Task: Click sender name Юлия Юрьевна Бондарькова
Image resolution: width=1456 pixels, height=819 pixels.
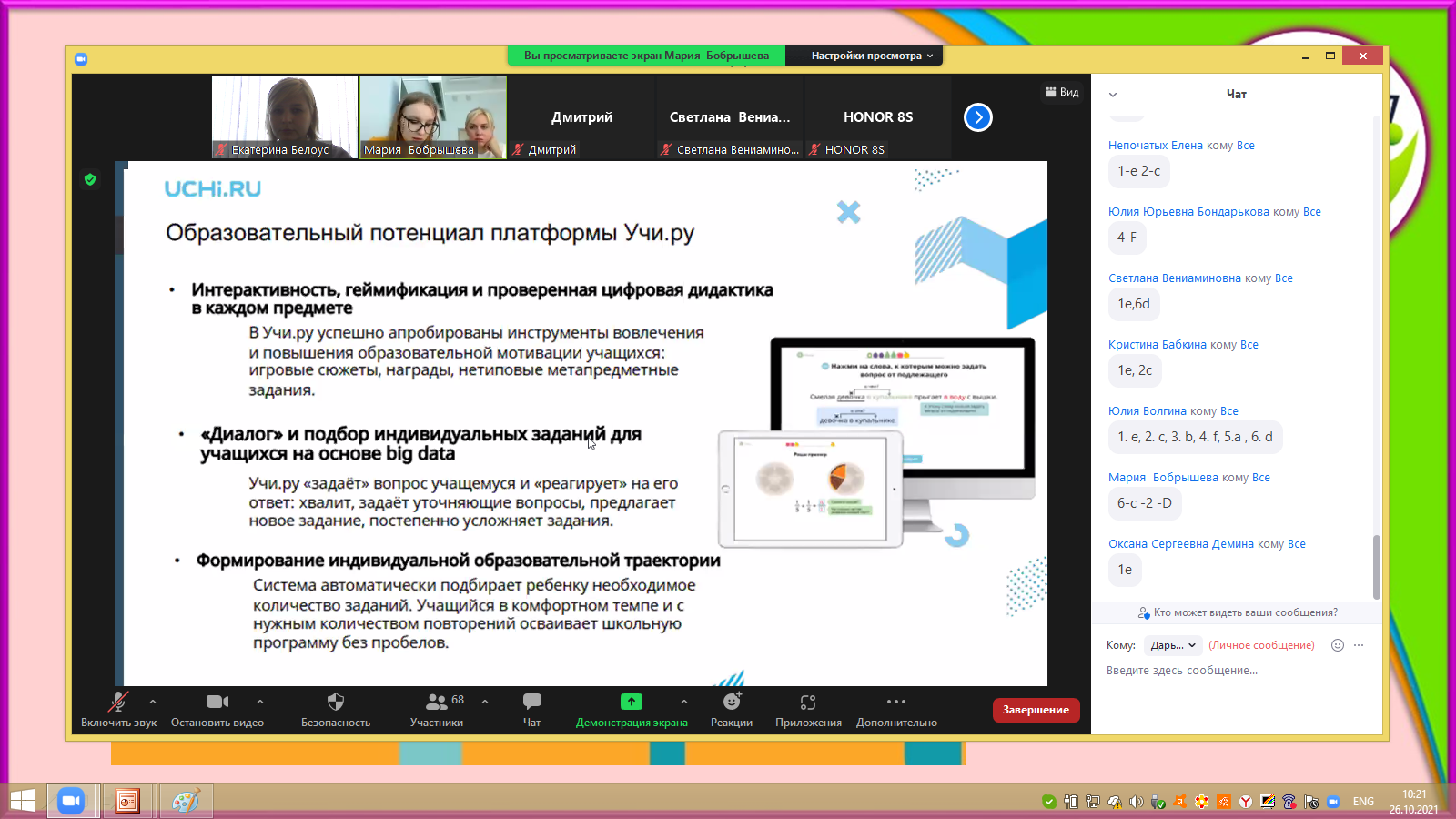Action: point(1188,212)
